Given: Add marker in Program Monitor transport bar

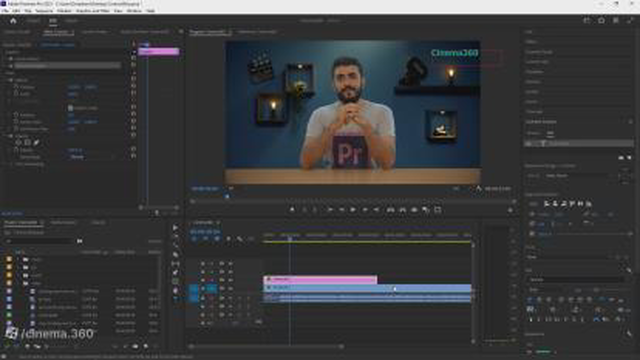Looking at the screenshot, I should click(292, 210).
